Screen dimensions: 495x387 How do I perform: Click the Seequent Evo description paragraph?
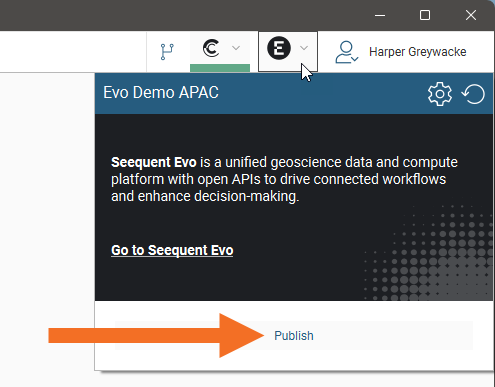(284, 179)
